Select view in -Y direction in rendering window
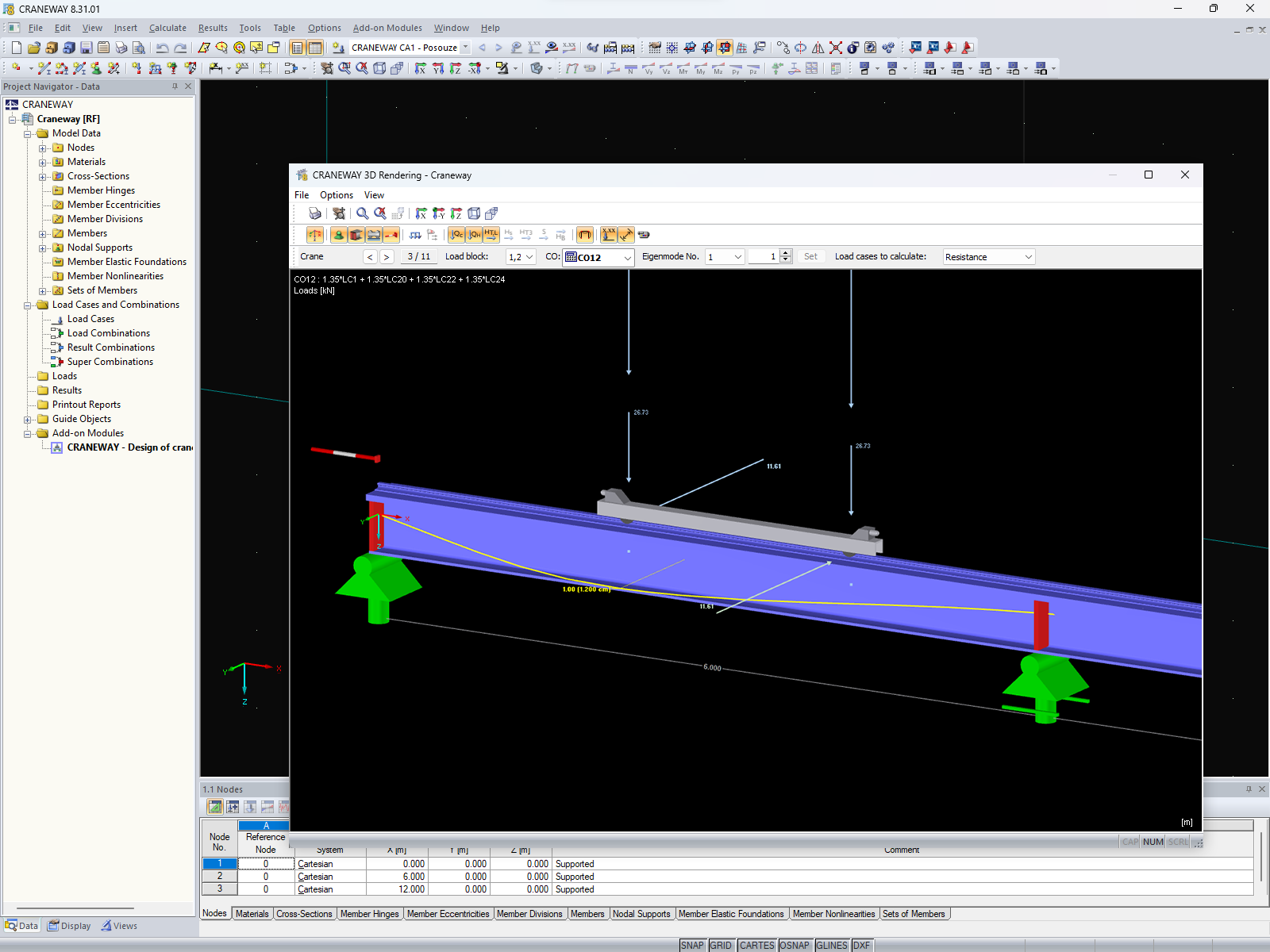Screen dimensions: 1270x952 439,213
